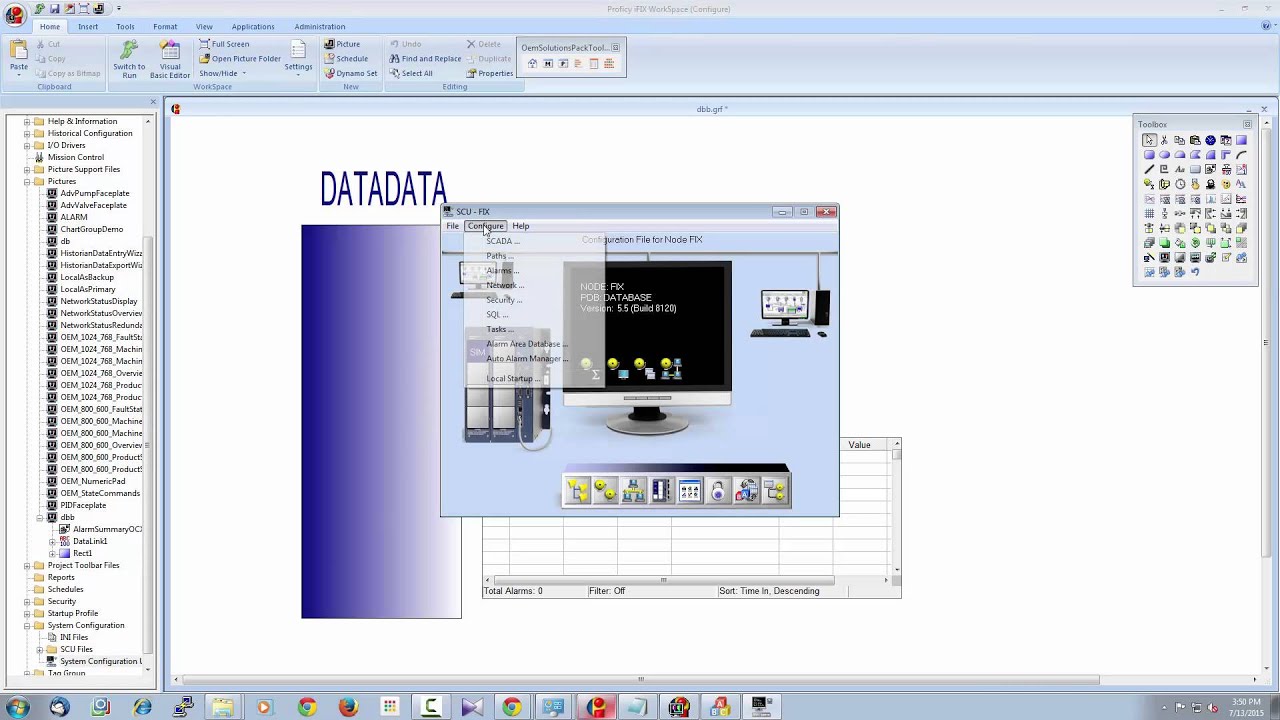Screen dimensions: 1280x720
Task: Open Internet Explorer from the taskbar
Action: pyautogui.click(x=142, y=707)
